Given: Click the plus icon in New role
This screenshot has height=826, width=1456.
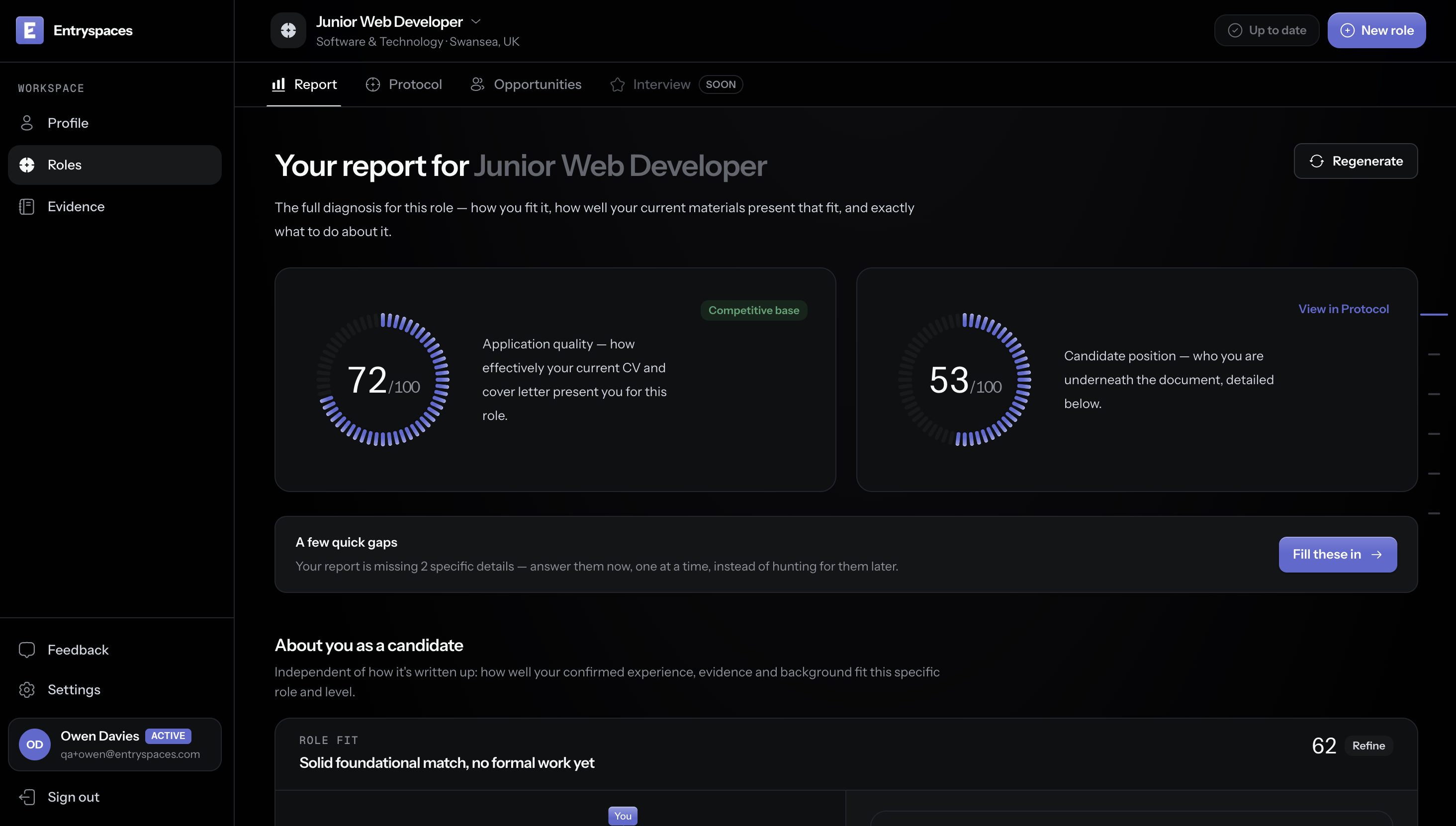Looking at the screenshot, I should pos(1348,30).
